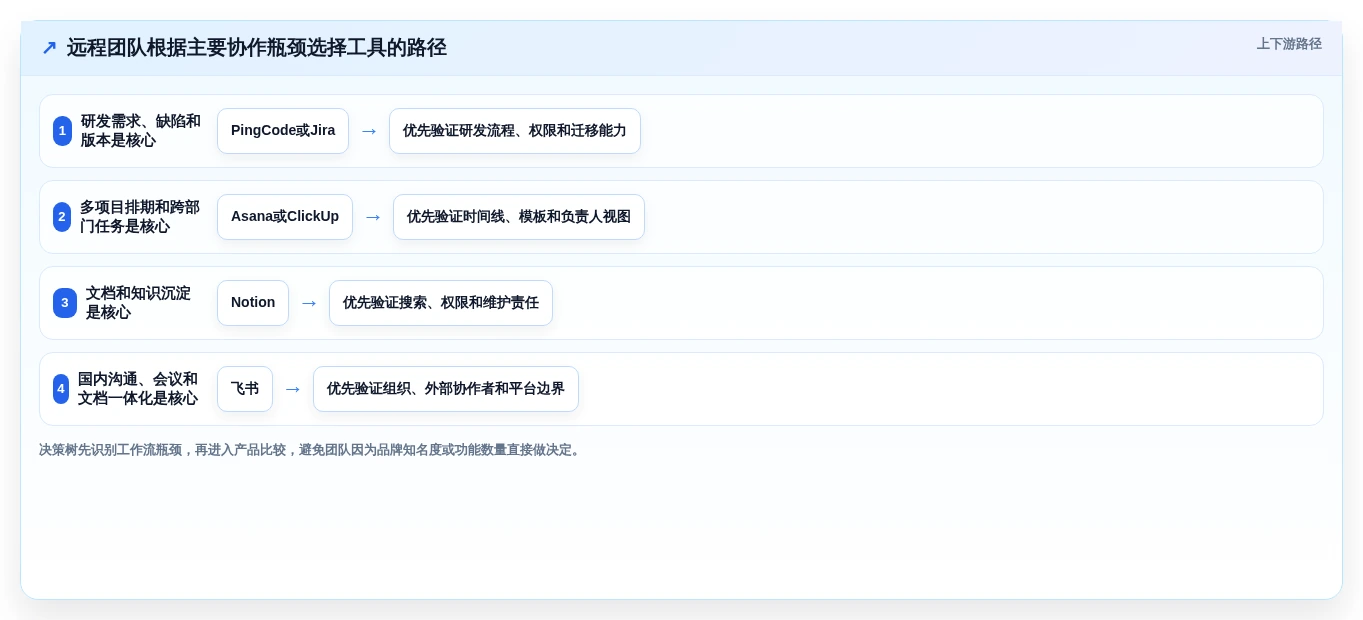Click step number badge 1
1363x620 pixels.
tap(62, 131)
